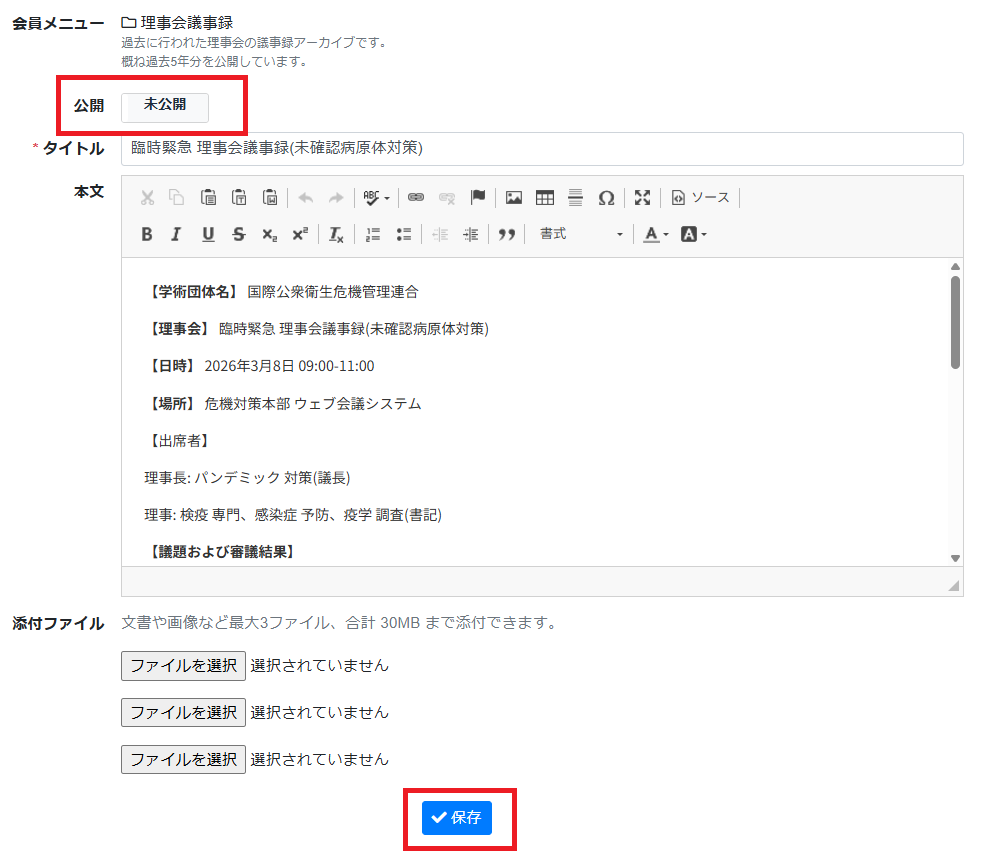Click the first ファイルを選択 button
This screenshot has height=853, width=1000.
click(183, 665)
